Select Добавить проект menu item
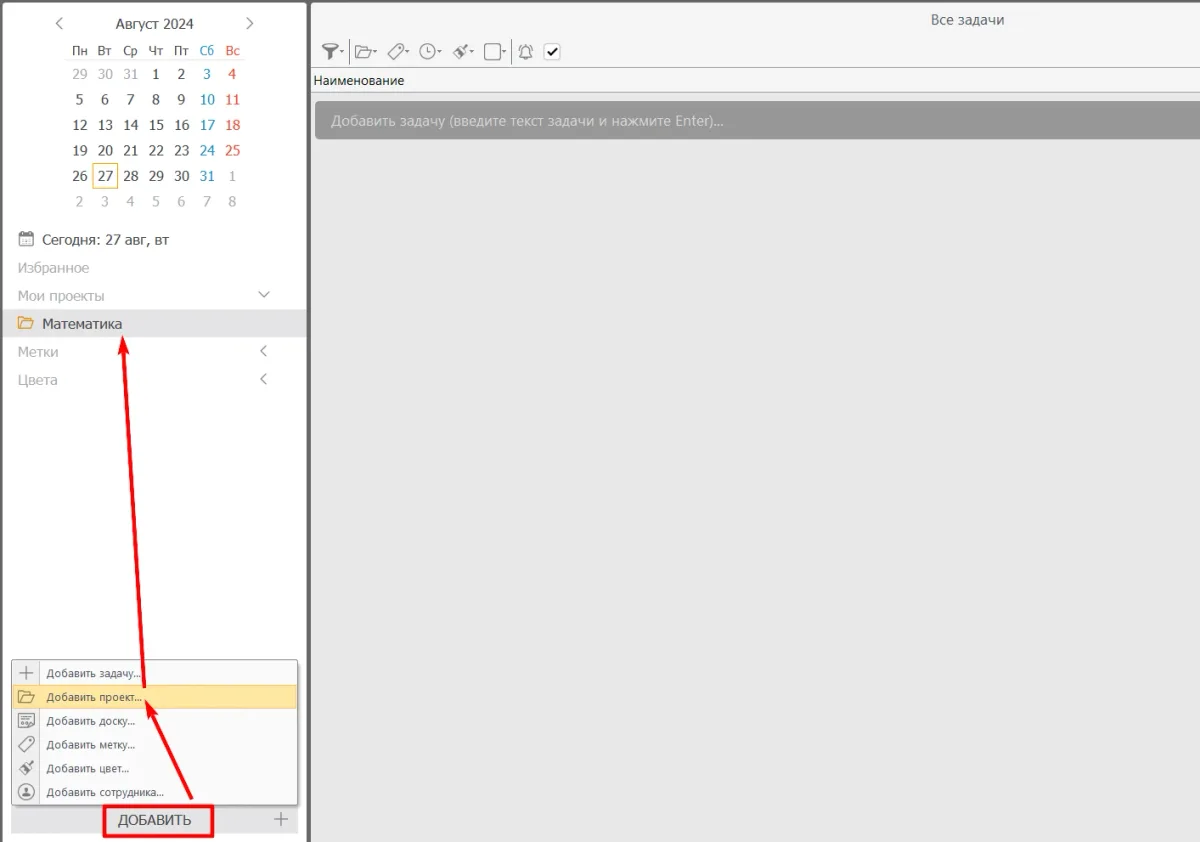This screenshot has width=1200, height=842. click(94, 697)
